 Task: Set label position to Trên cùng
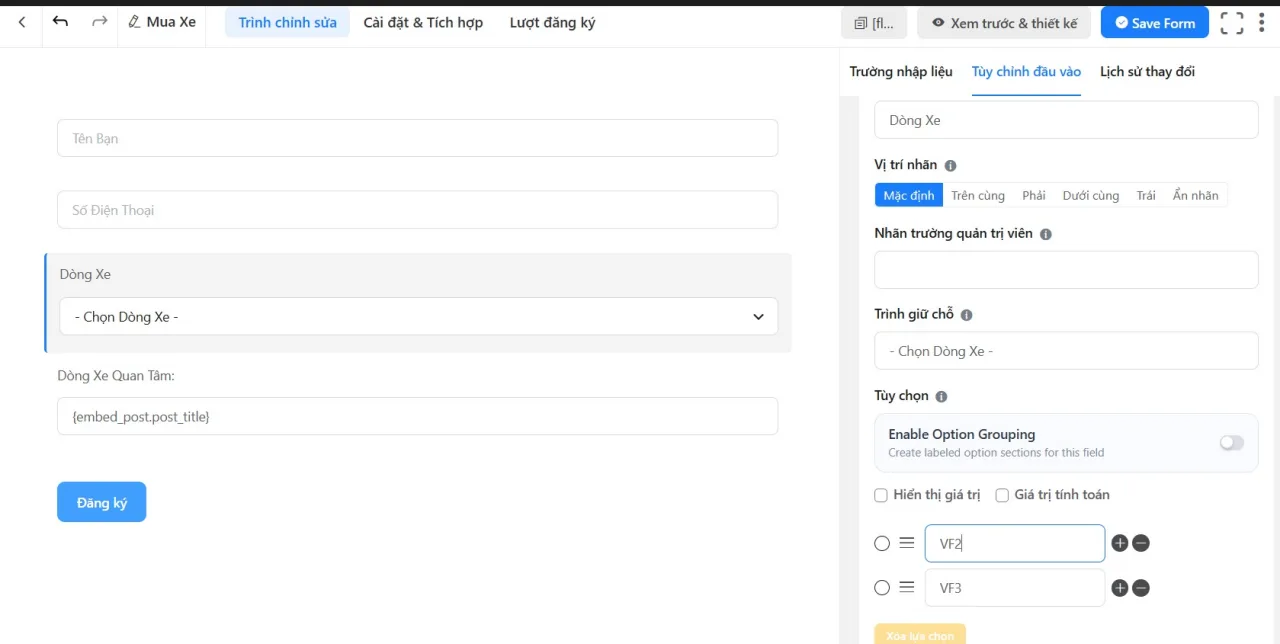pos(978,195)
